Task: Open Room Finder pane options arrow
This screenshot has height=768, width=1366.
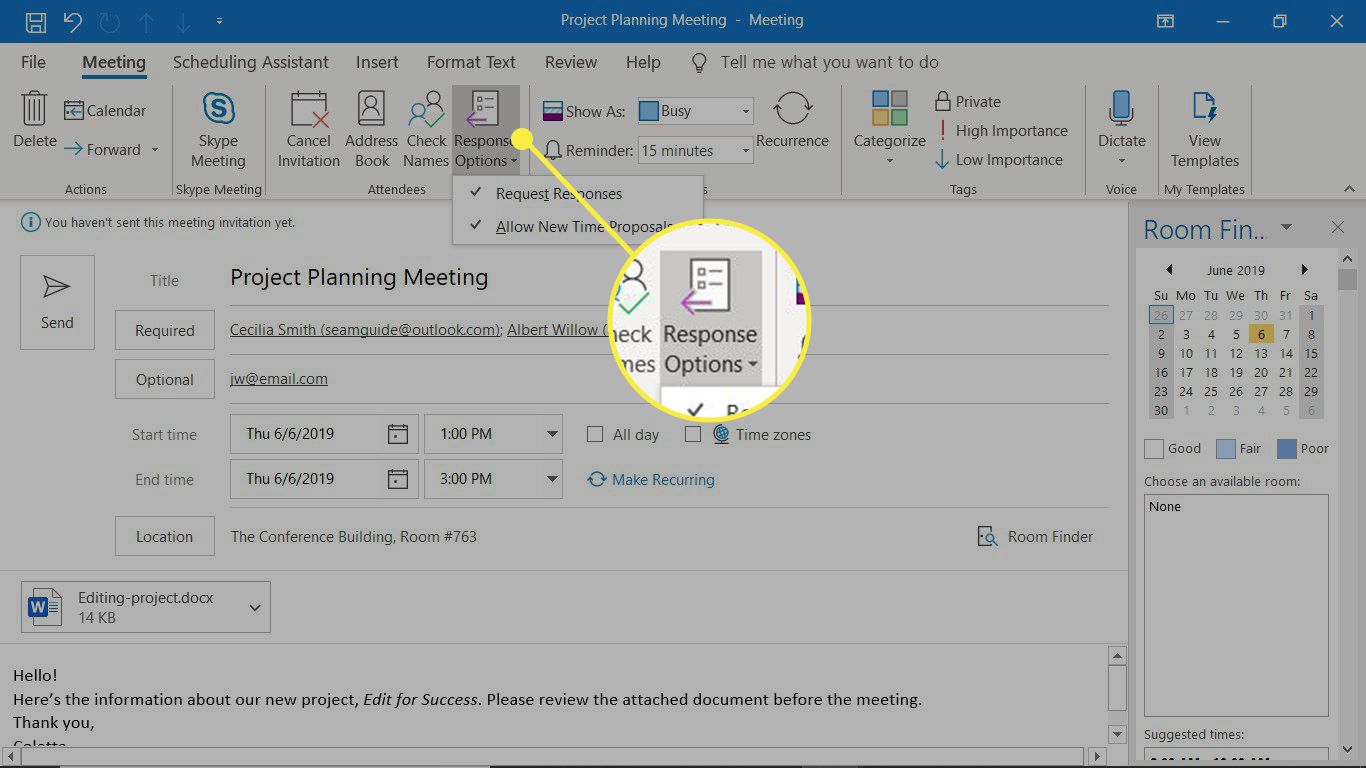Action: point(1287,227)
